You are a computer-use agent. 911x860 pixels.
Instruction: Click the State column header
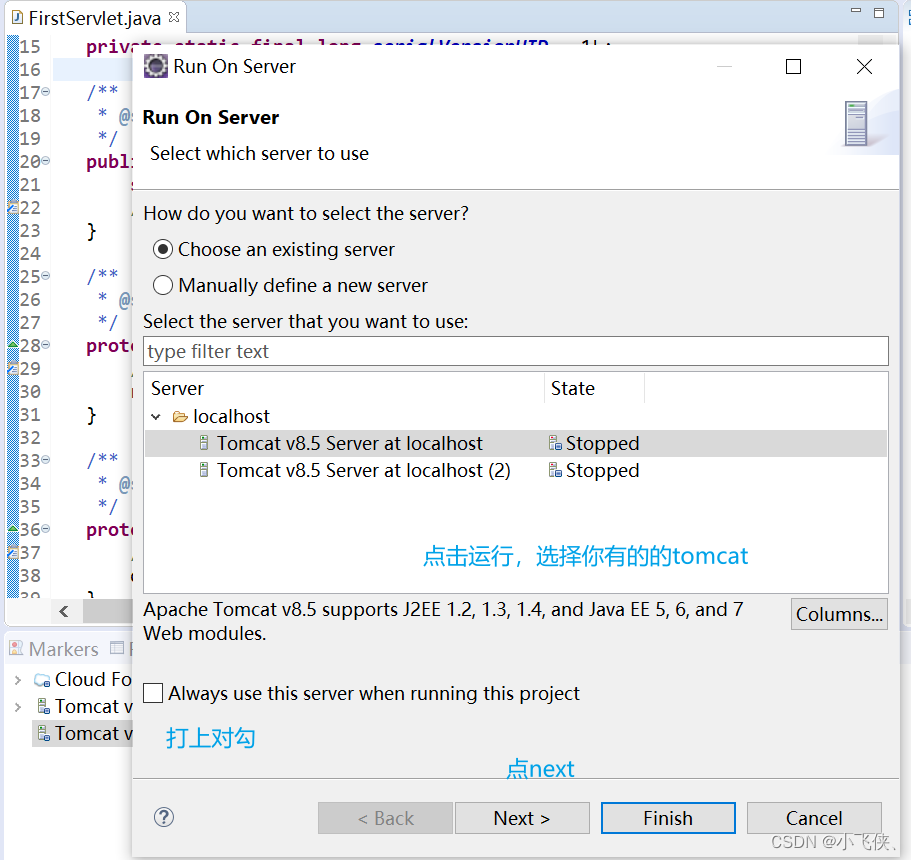tap(594, 388)
